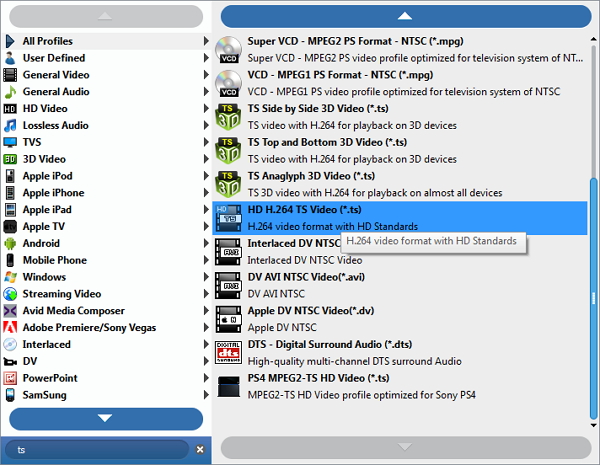Click the grayed-out down button below formats
The image size is (600, 465).
pos(406,447)
